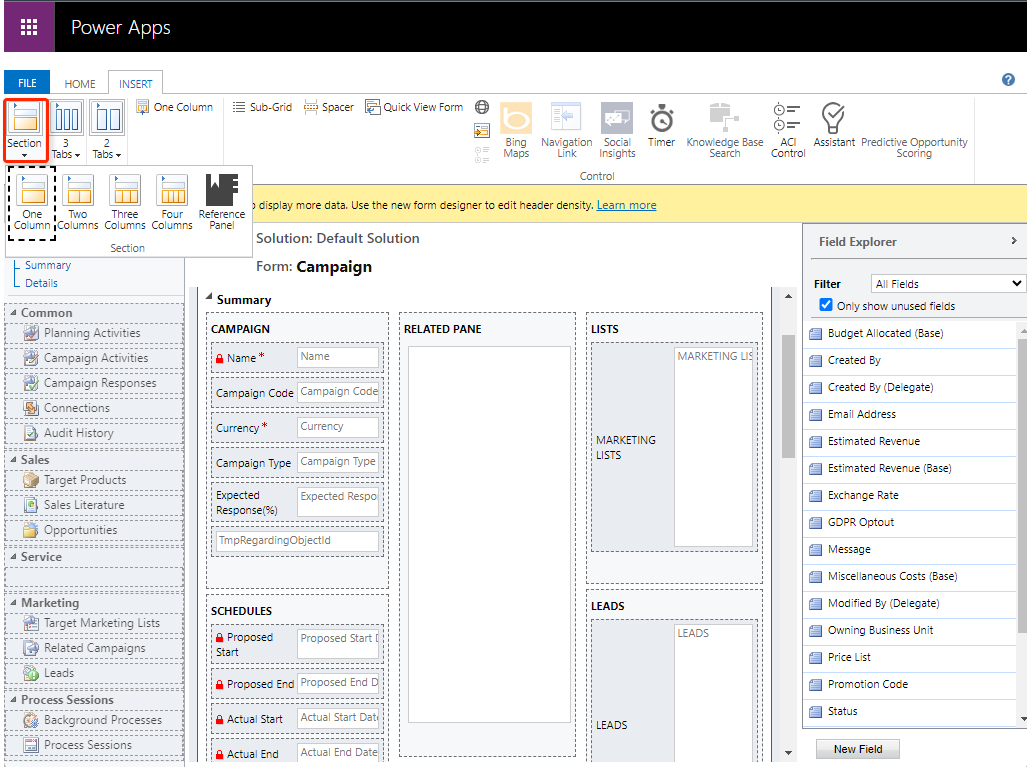Select the INSERT ribbon tab
The width and height of the screenshot is (1027, 767).
pyautogui.click(x=136, y=84)
